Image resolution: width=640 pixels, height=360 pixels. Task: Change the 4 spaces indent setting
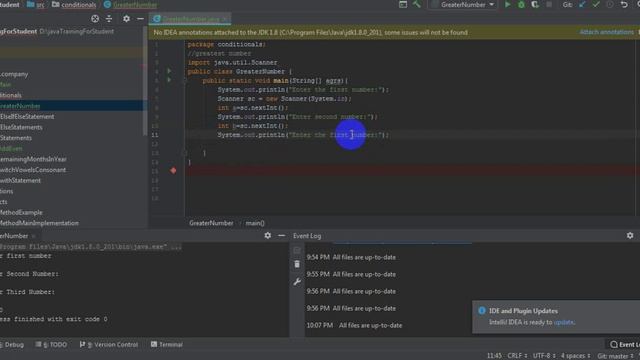tap(575, 356)
